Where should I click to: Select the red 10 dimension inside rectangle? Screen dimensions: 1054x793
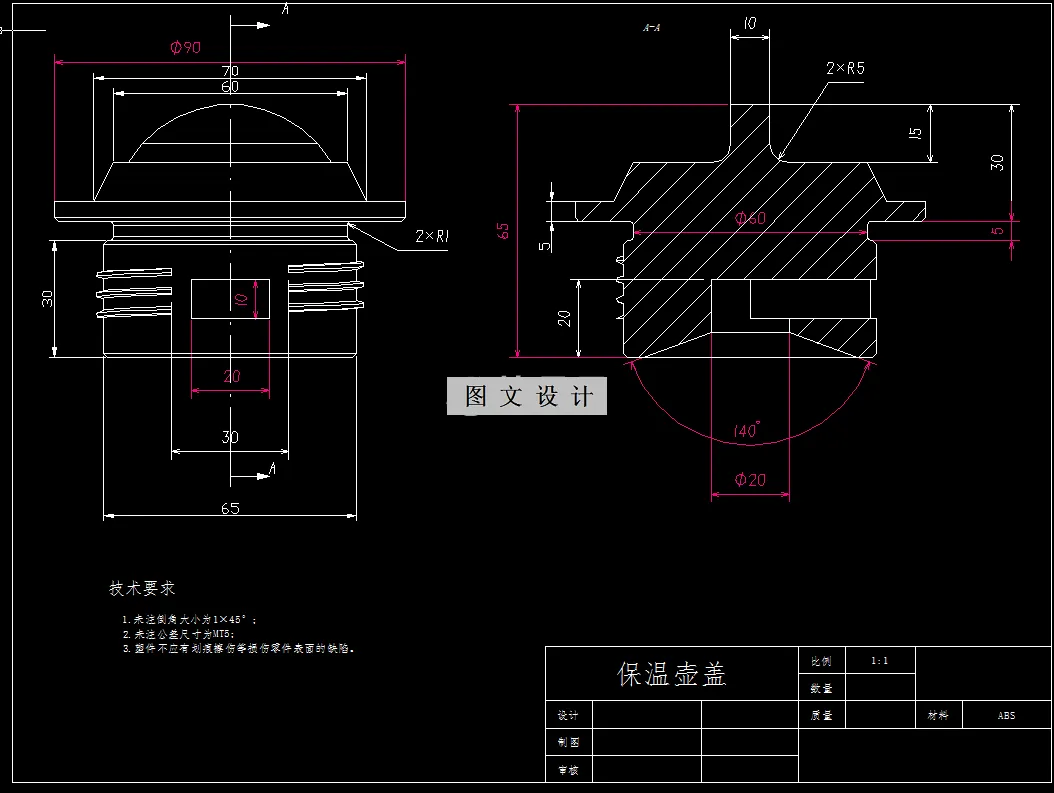click(x=241, y=298)
